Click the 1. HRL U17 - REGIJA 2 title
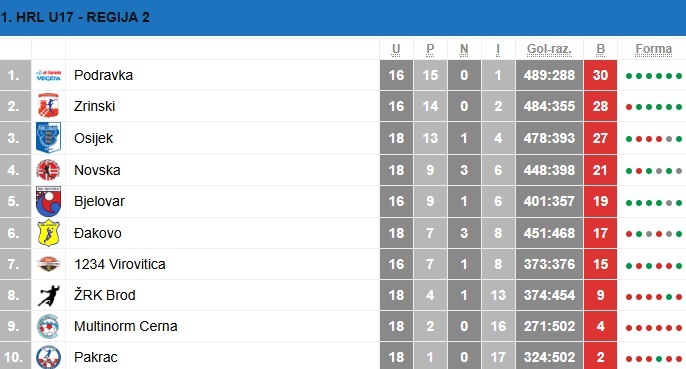 [x=75, y=18]
